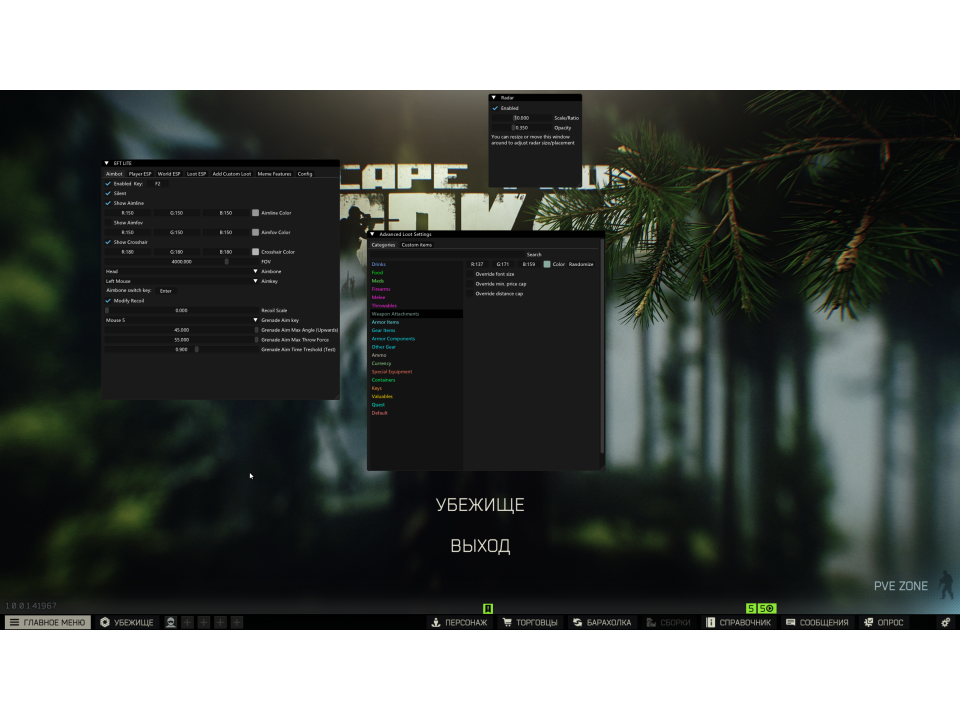This screenshot has width=960, height=720.
Task: Click the Aimline Color swatch
Action: (x=255, y=213)
